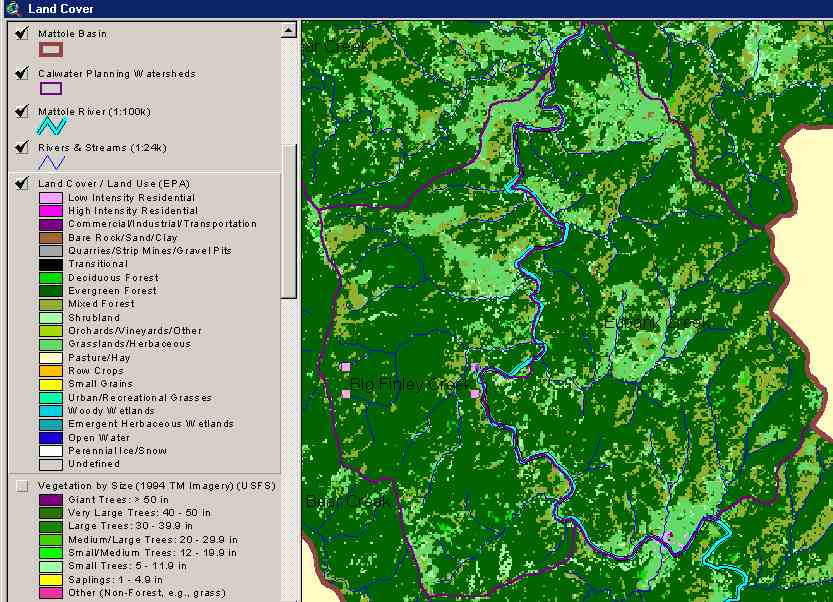Select the Giant Trees purple legend swatch

click(x=51, y=500)
